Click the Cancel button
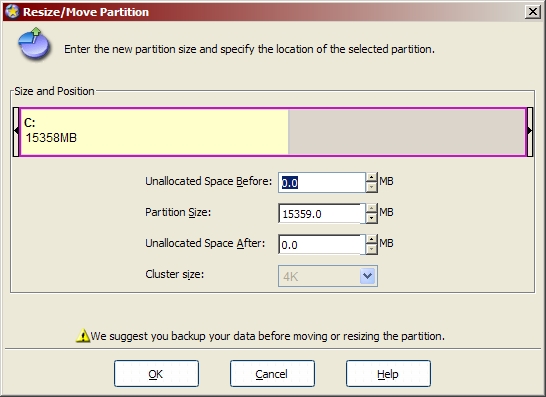 tap(272, 374)
